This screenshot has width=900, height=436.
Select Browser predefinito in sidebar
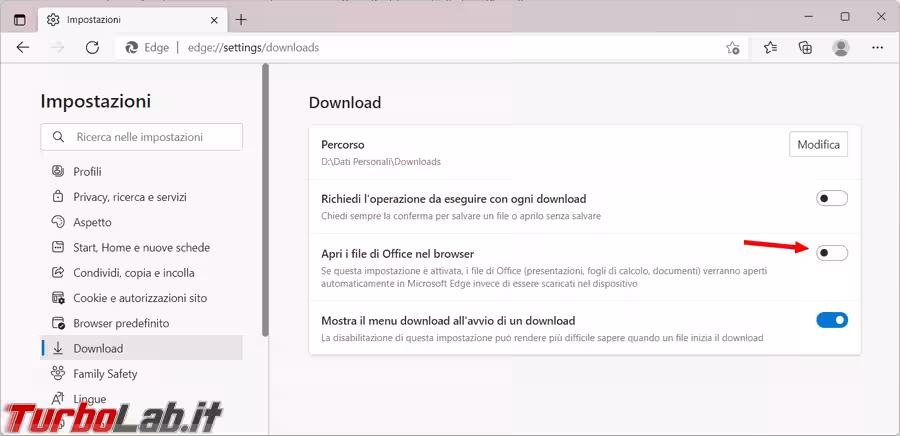(121, 323)
